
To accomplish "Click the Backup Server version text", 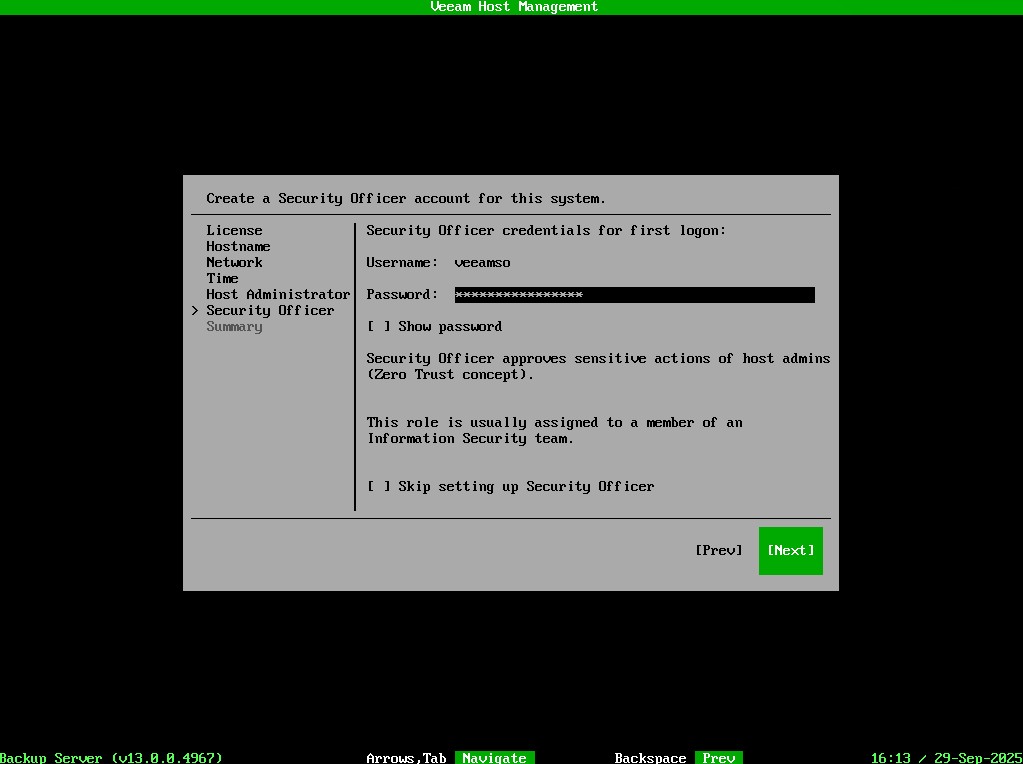I will pyautogui.click(x=111, y=758).
